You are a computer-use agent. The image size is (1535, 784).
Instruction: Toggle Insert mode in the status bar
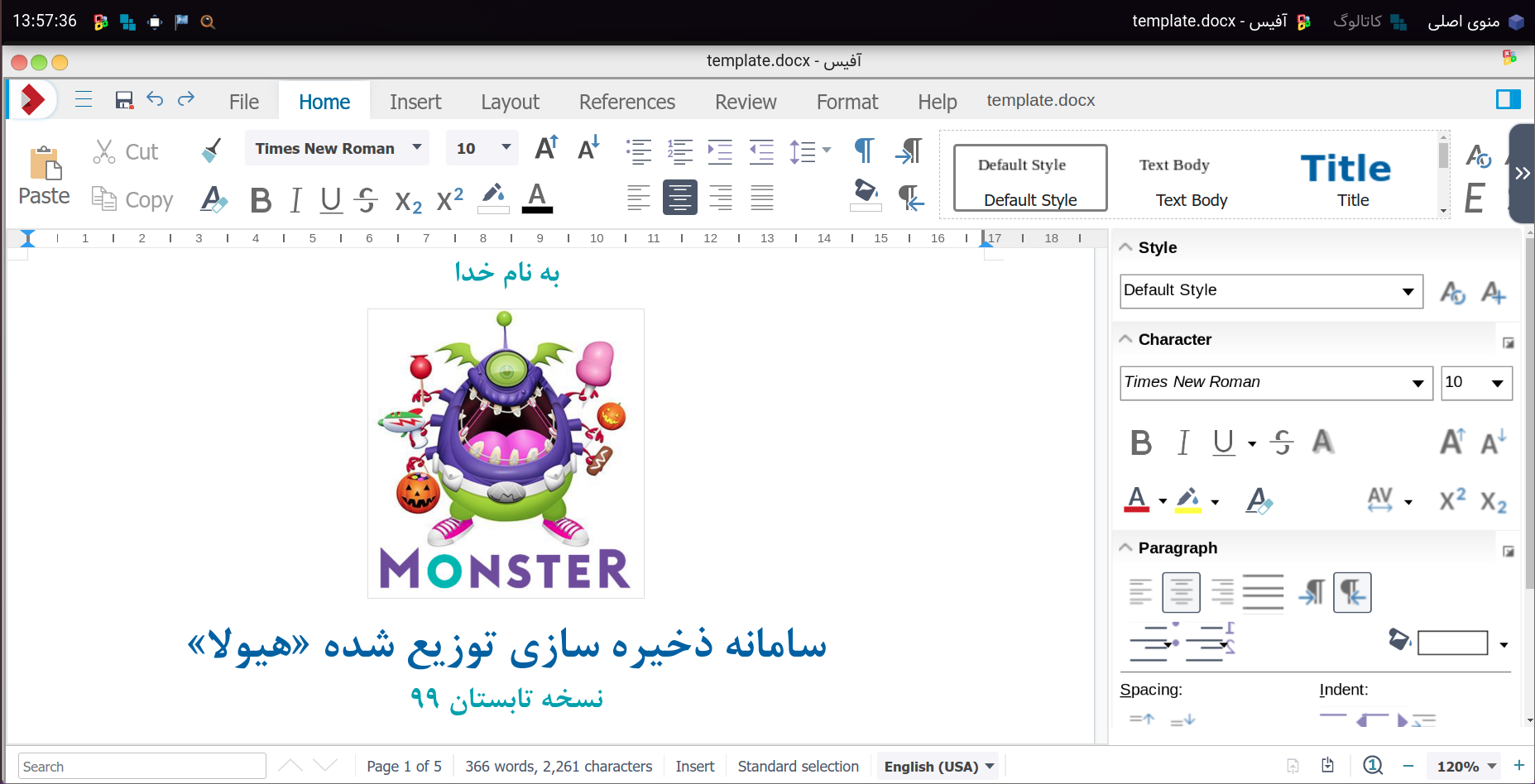[695, 767]
